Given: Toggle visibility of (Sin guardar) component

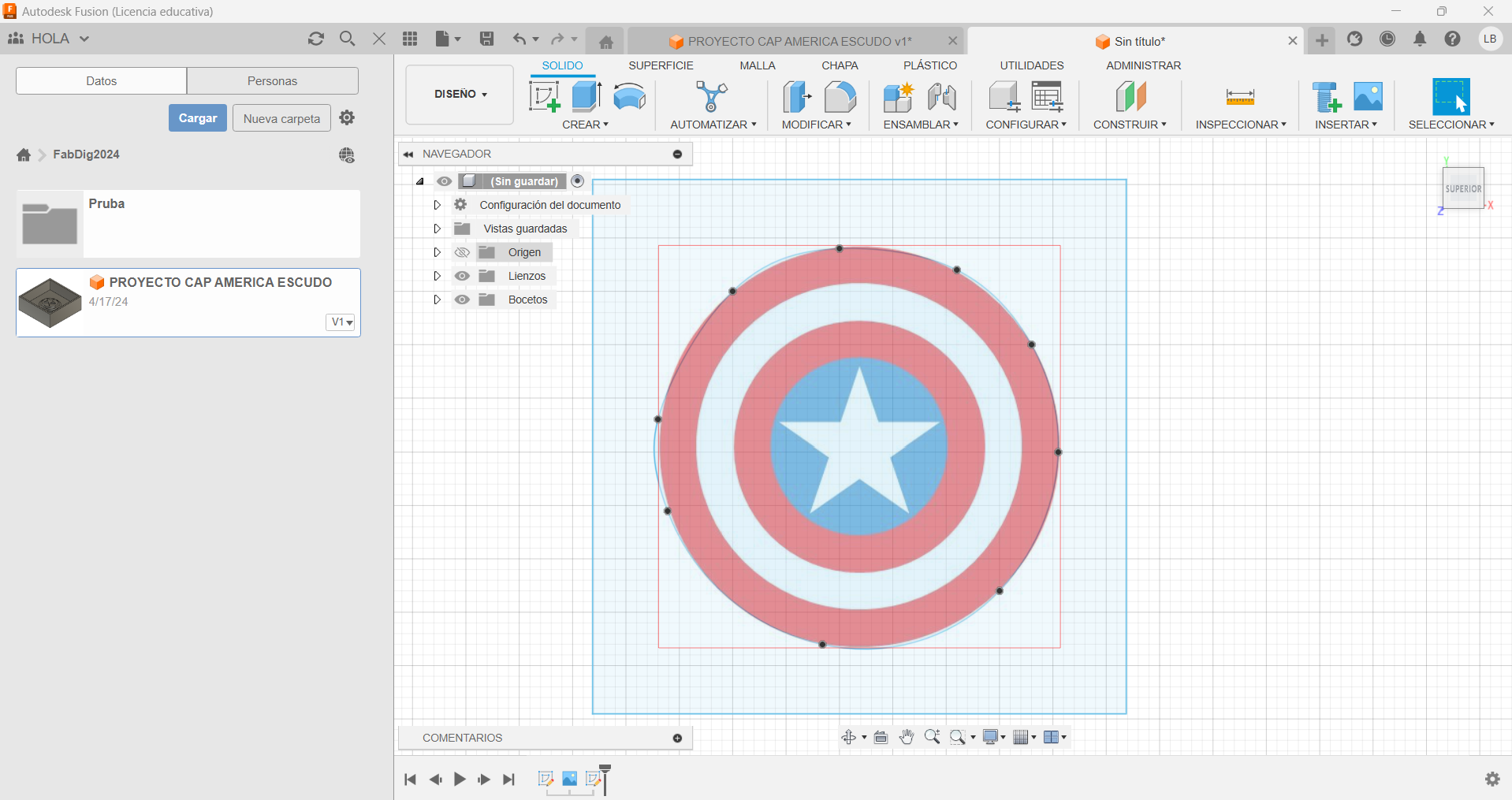Looking at the screenshot, I should pos(445,181).
